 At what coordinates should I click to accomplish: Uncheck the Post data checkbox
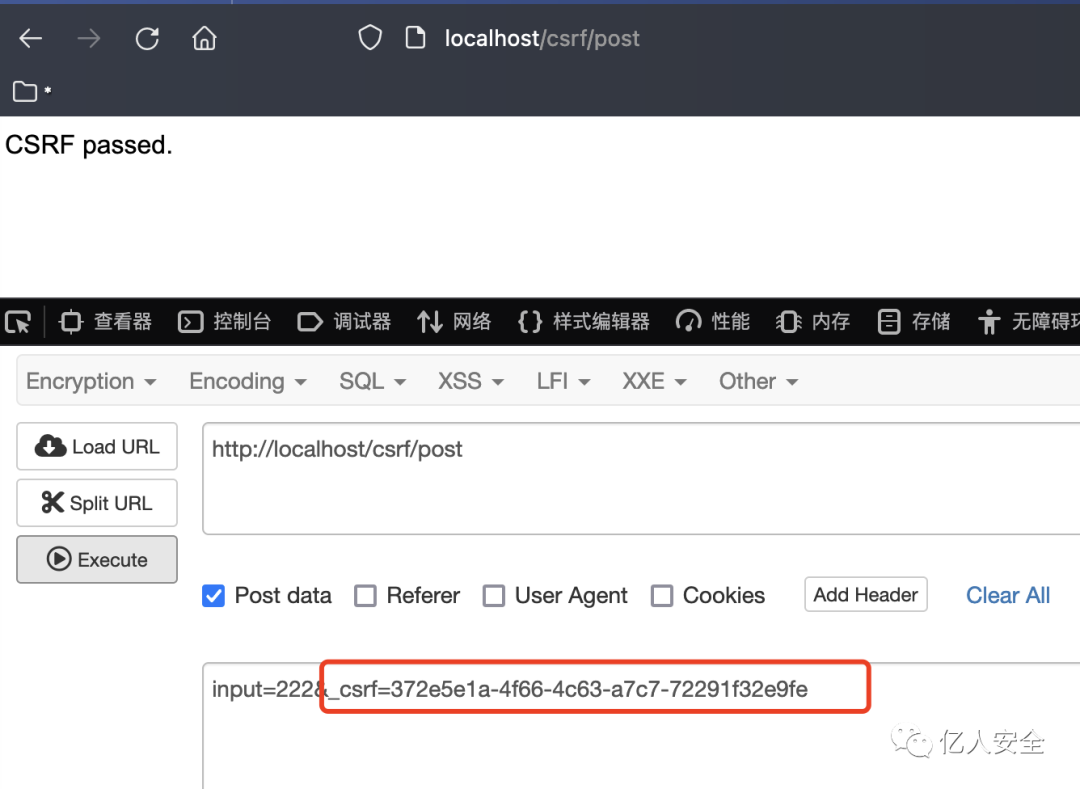click(x=214, y=596)
